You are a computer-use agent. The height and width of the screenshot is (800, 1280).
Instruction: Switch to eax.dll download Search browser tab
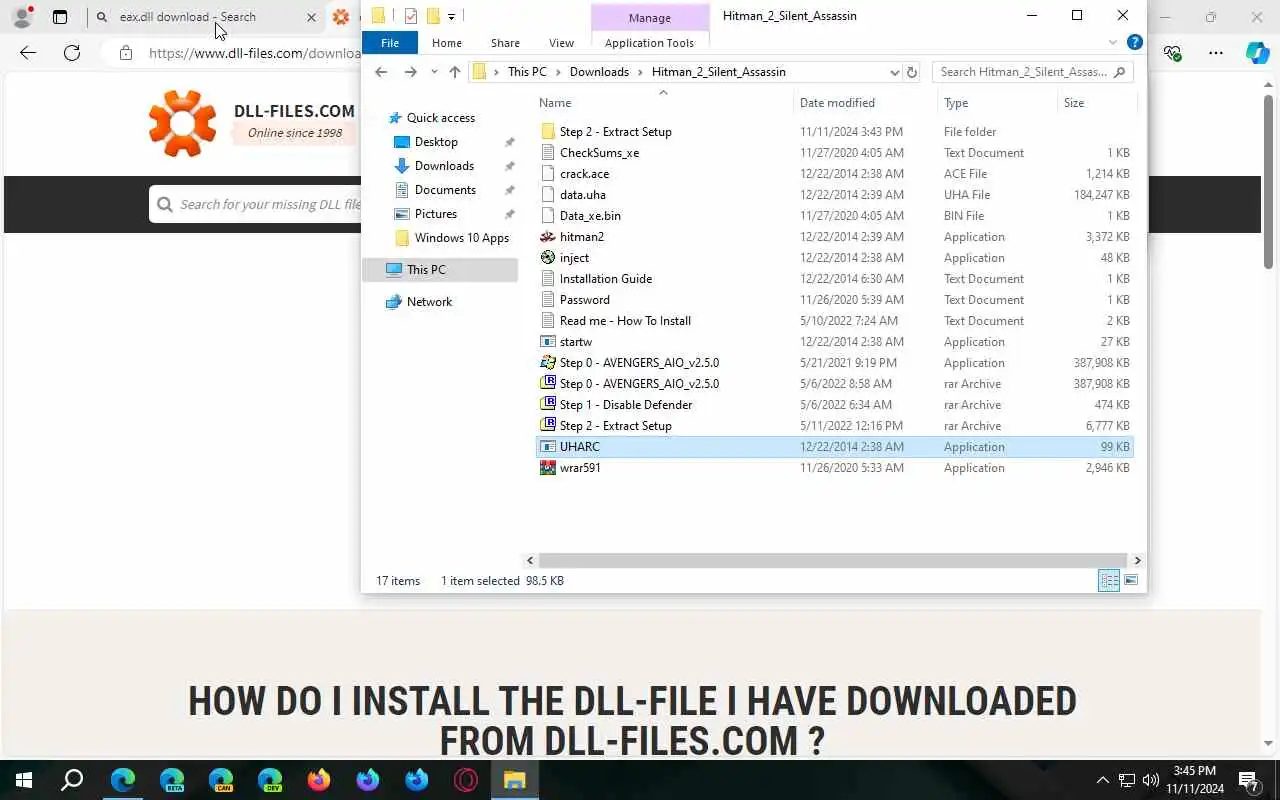205,17
